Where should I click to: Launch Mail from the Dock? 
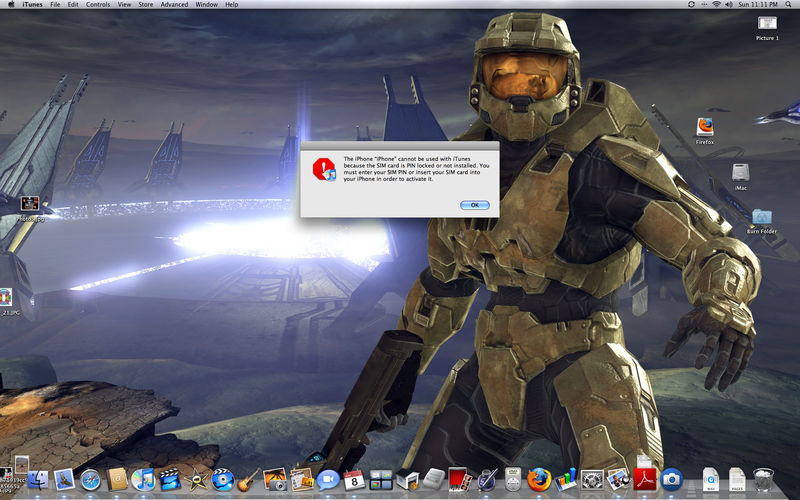pyautogui.click(x=64, y=480)
